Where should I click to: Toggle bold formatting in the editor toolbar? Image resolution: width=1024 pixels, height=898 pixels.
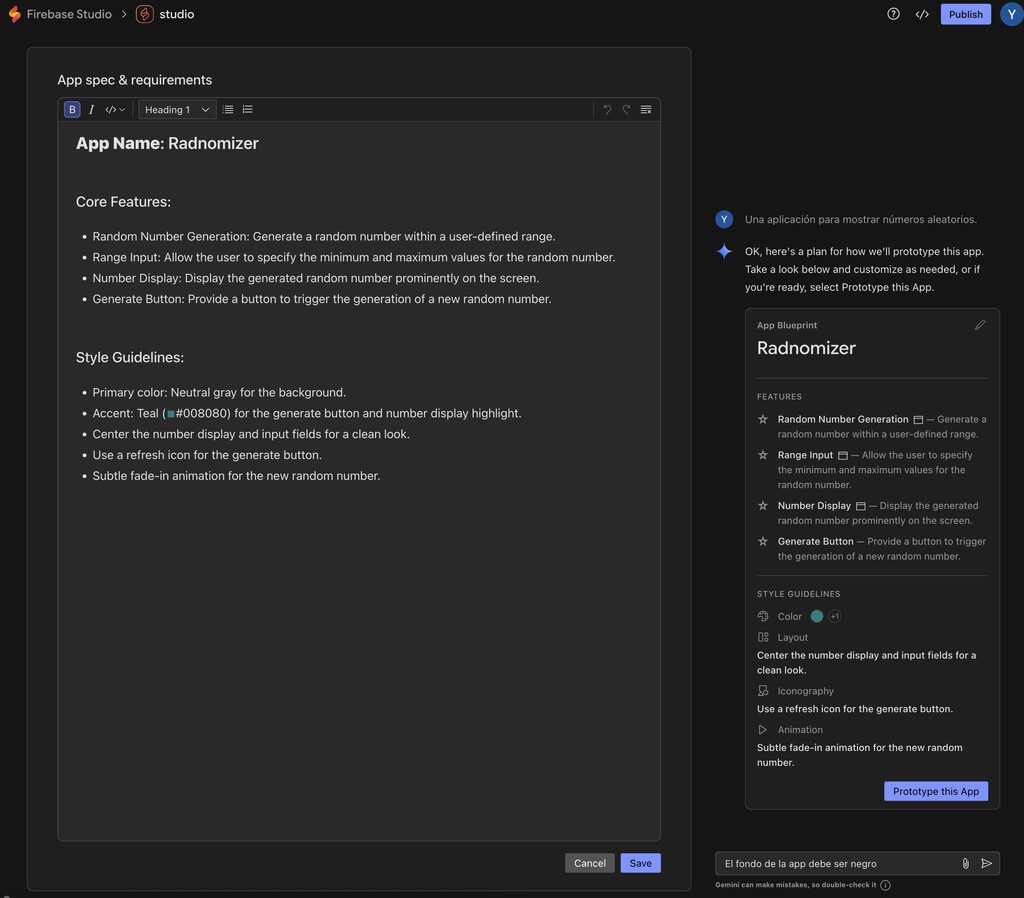click(x=71, y=109)
